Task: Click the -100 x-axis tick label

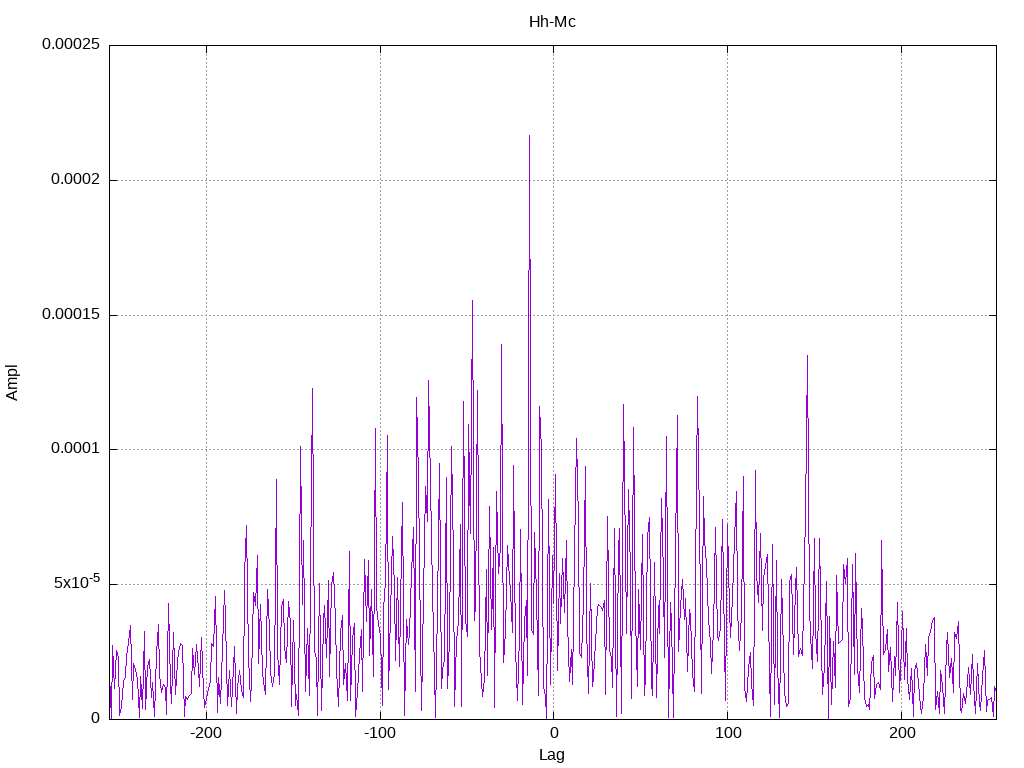Action: 380,733
